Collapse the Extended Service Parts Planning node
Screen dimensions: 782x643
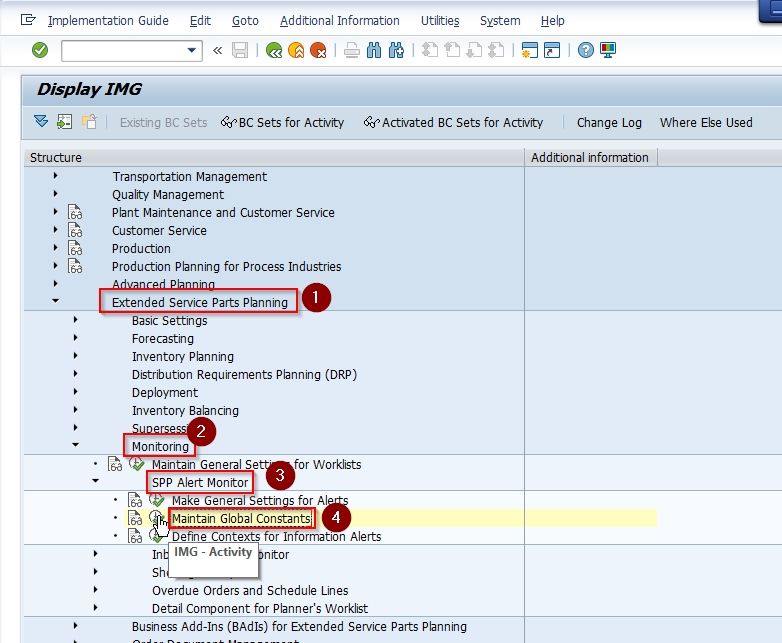[x=55, y=301]
